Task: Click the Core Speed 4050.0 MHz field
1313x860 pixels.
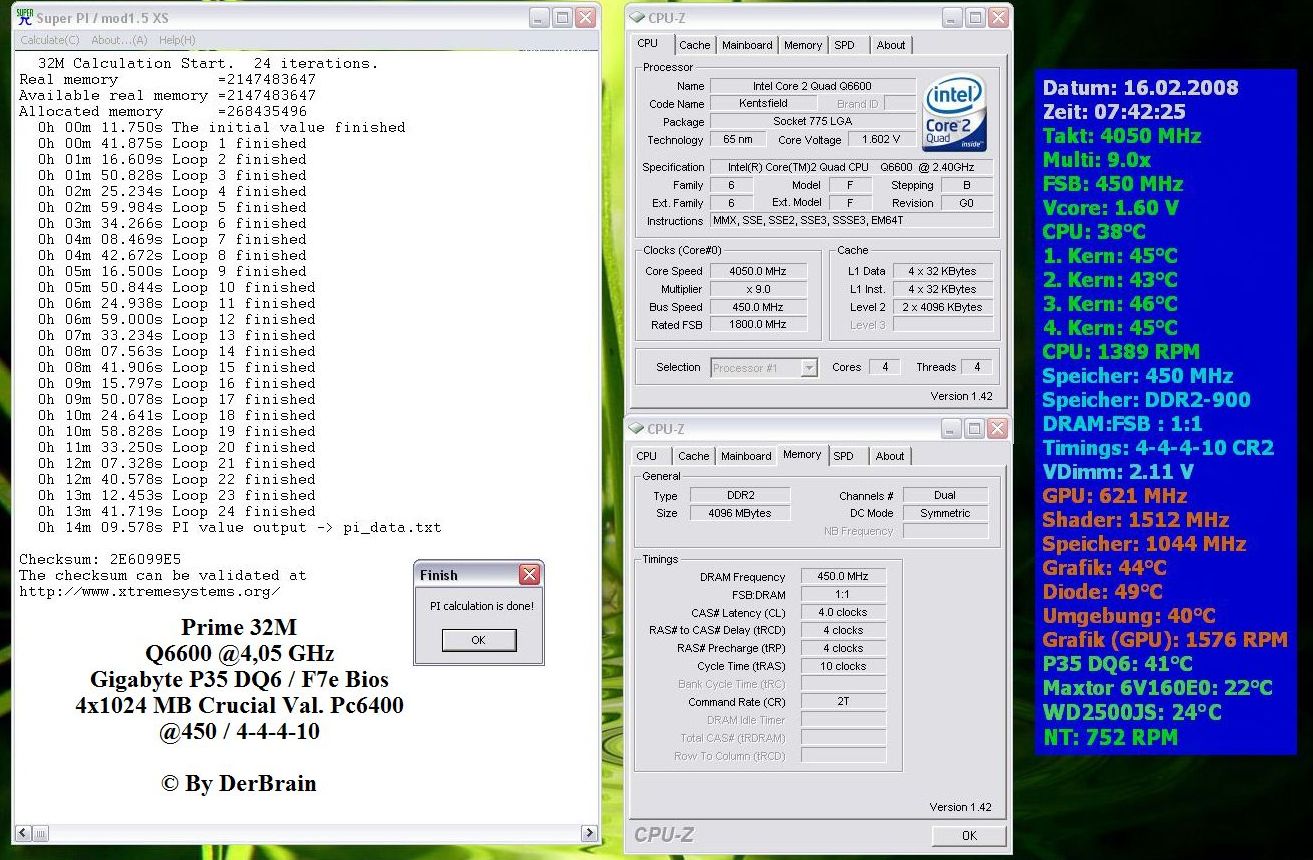Action: coord(757,271)
